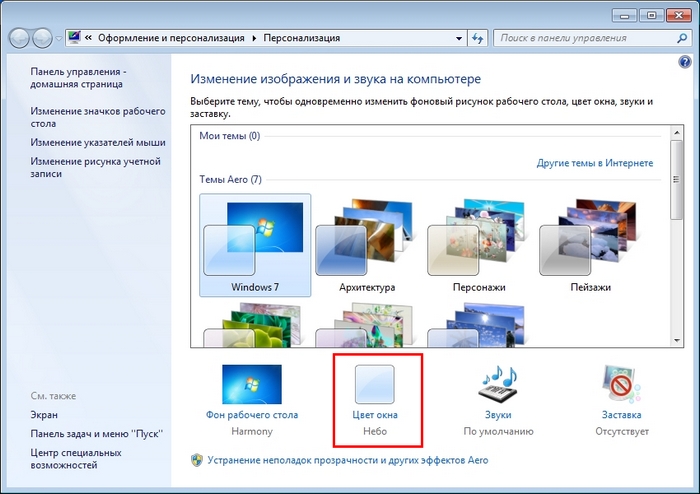
Task: Click the blue help question mark icon
Action: pos(684,63)
